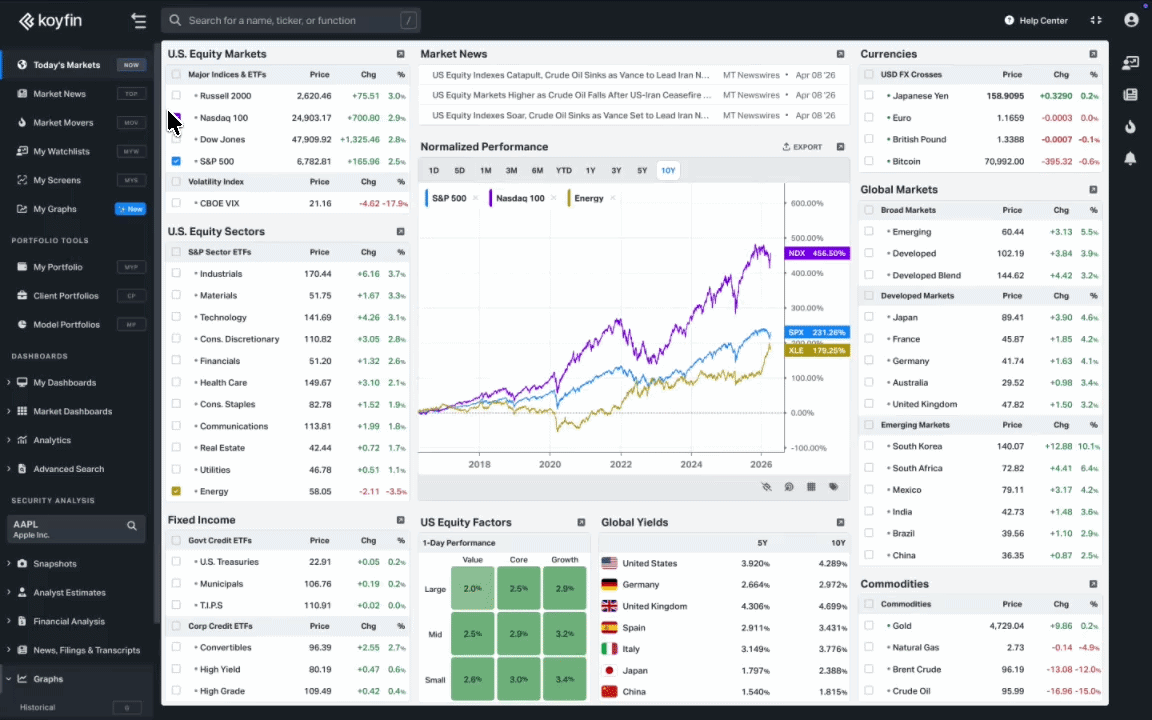Click the user account profile icon
The image size is (1152, 720).
[x=1131, y=20]
